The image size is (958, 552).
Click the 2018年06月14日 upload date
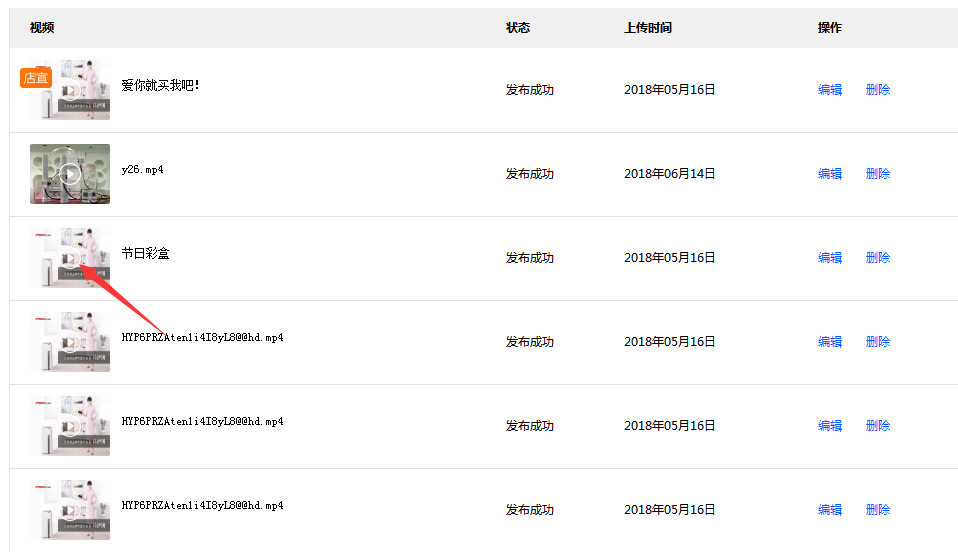pos(670,174)
